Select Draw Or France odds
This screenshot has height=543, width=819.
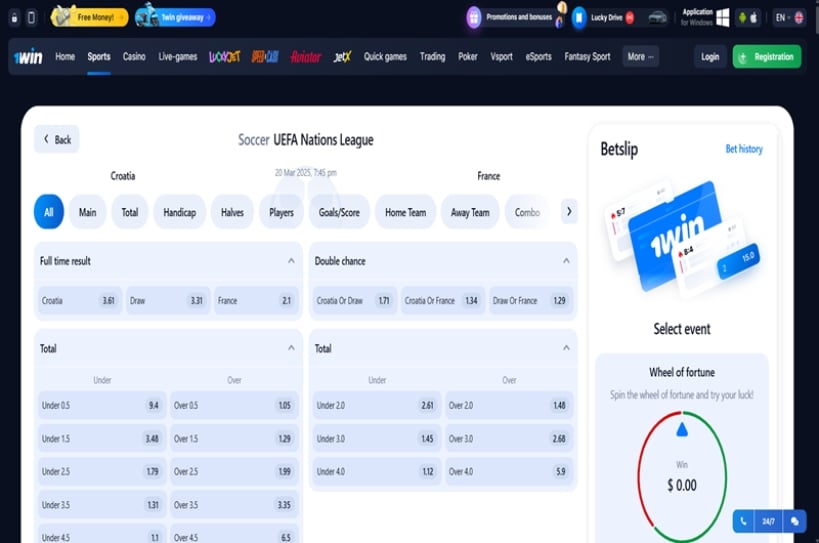pos(531,301)
